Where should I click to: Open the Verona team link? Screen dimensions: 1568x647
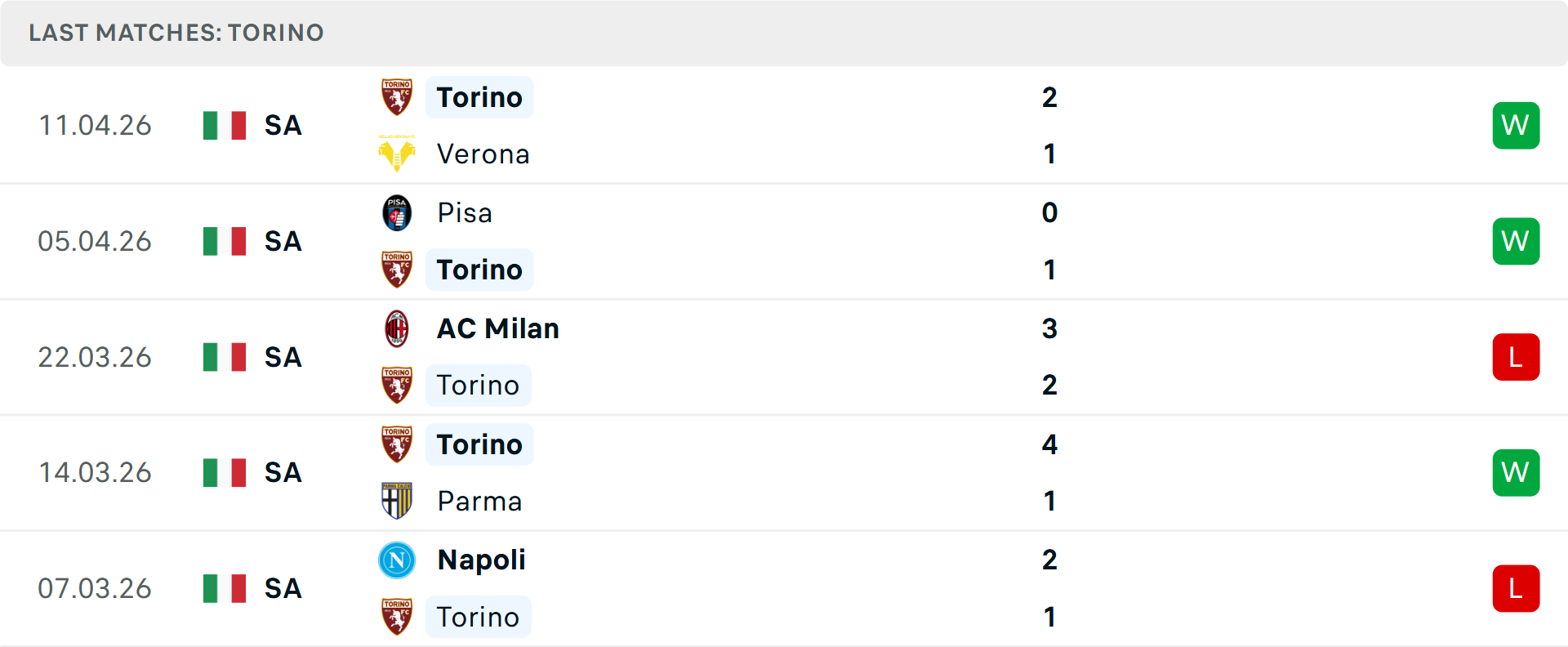pyautogui.click(x=483, y=154)
